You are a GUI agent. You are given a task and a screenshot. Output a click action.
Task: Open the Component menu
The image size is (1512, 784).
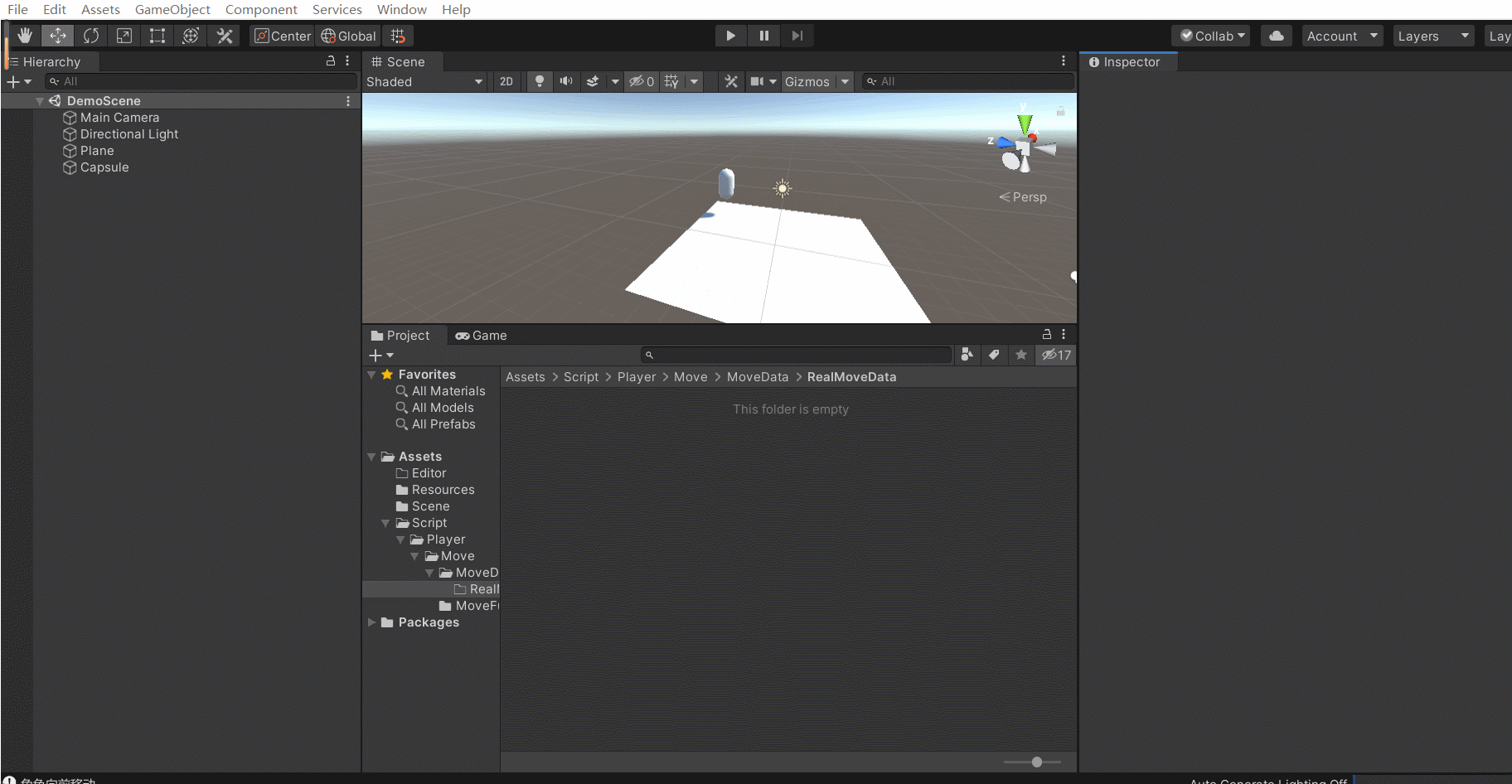click(x=261, y=9)
